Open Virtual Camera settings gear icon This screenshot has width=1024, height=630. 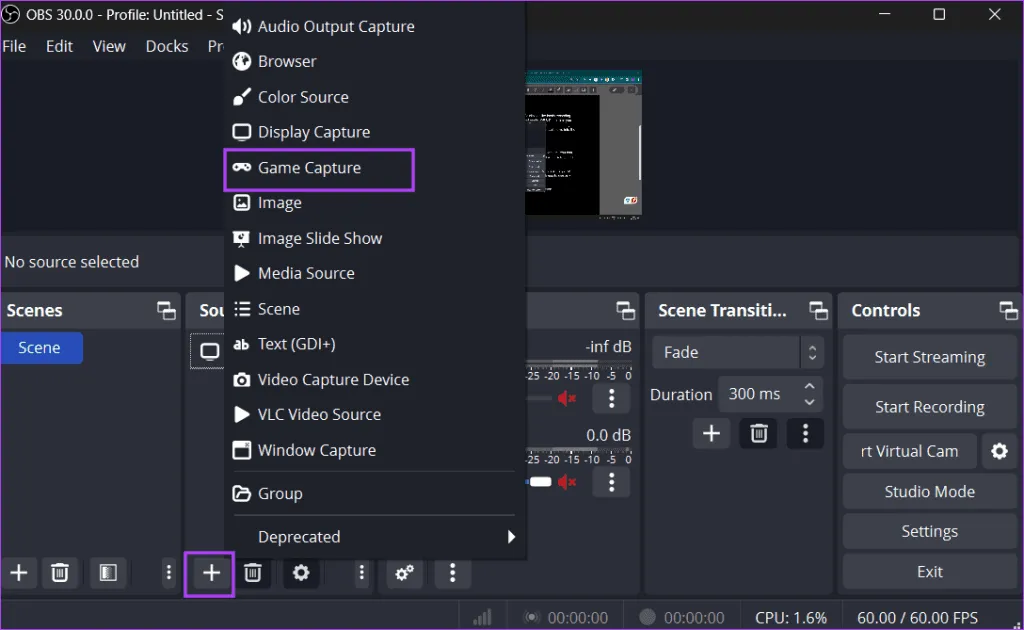(x=998, y=451)
